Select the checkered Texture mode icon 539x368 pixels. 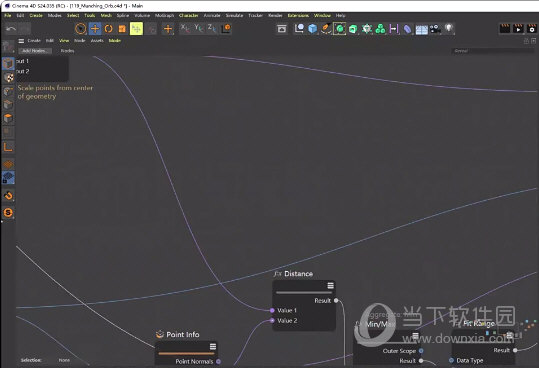coord(9,78)
